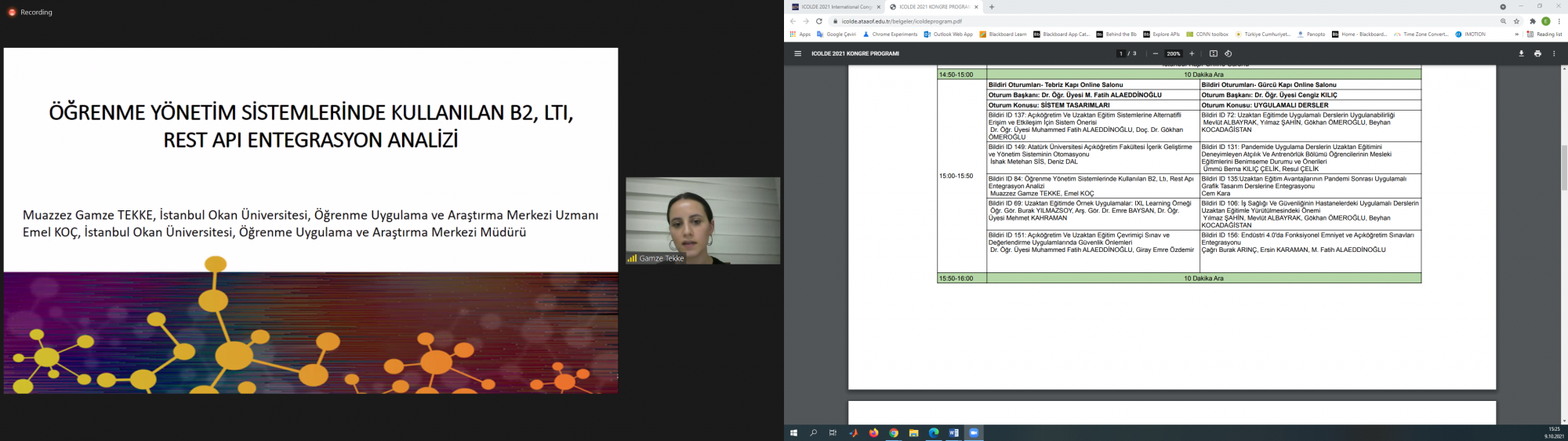Click 'Bildiri ID 137' entry in the table

(x=1091, y=126)
